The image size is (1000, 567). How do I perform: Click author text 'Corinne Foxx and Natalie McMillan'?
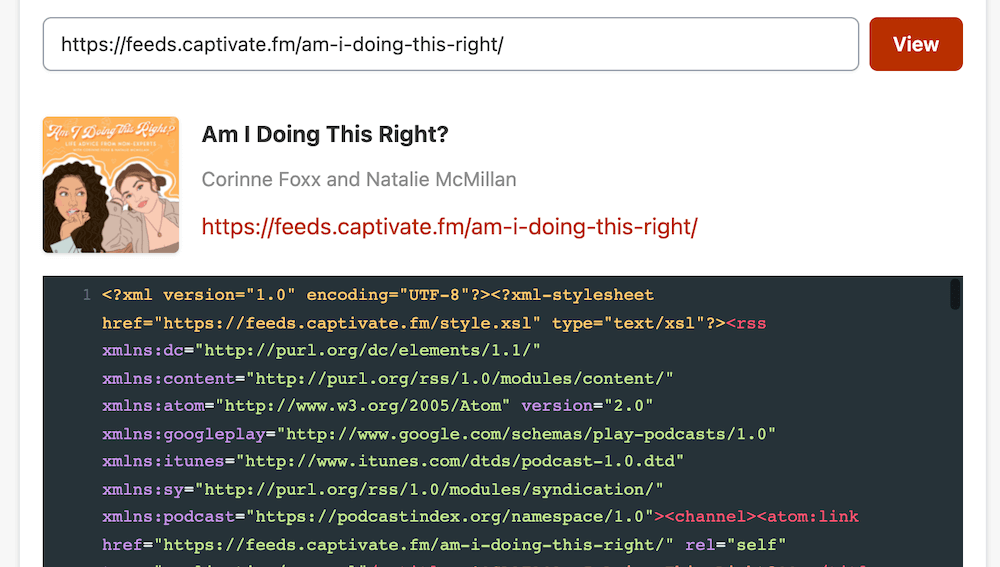359,179
